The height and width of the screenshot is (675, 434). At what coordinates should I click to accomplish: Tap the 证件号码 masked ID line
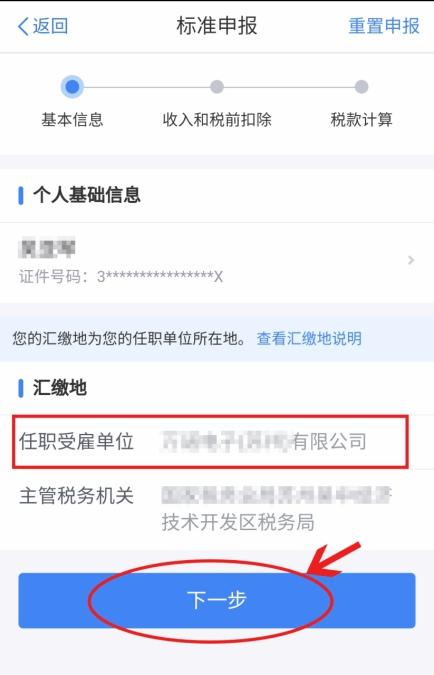point(121,276)
